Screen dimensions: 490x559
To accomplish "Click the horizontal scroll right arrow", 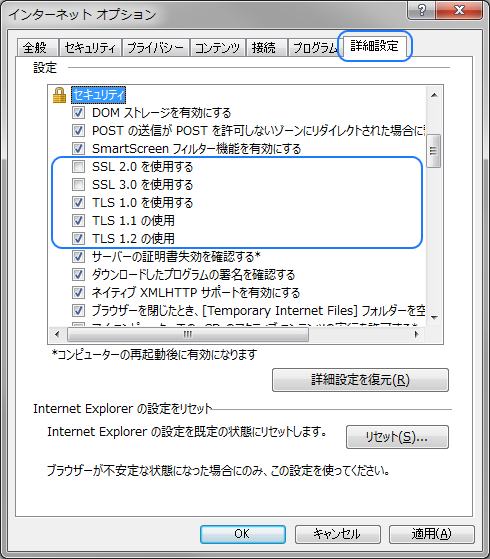I will coord(417,334).
